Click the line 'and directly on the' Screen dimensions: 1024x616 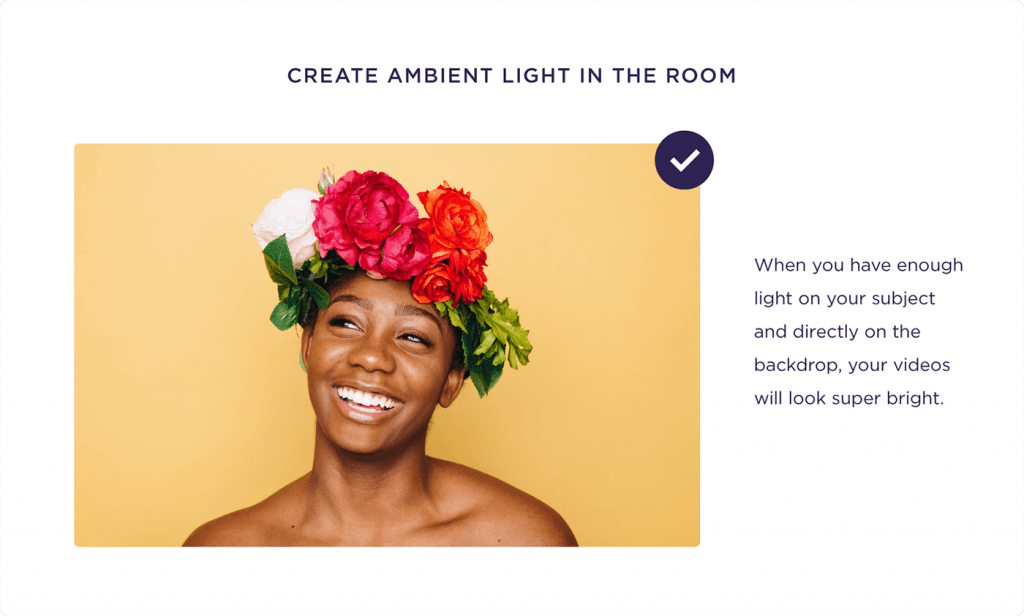[837, 332]
